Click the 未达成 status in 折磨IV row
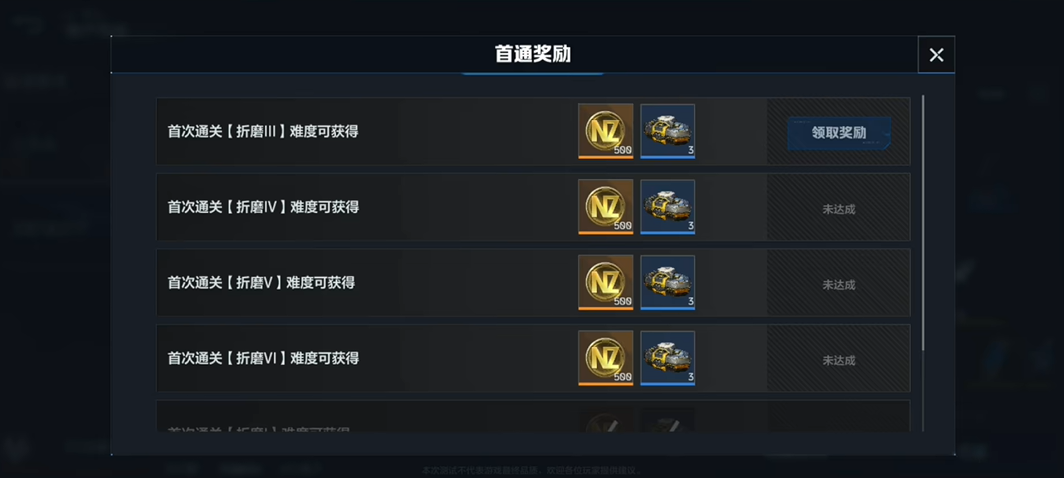 pyautogui.click(x=839, y=209)
